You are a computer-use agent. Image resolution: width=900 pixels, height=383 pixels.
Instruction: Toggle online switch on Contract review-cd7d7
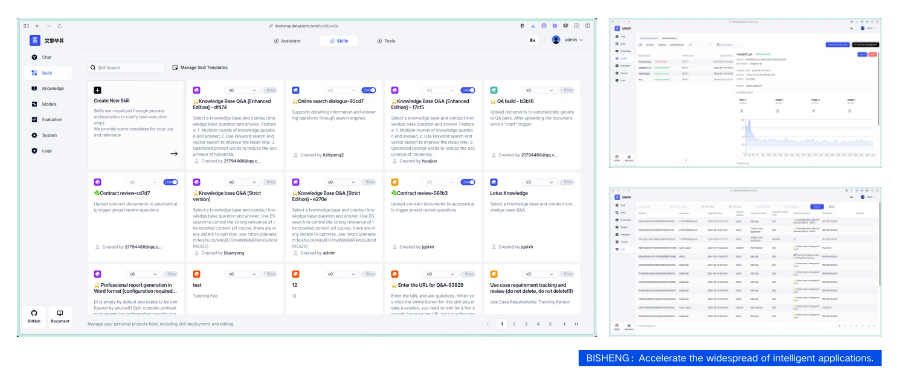[x=170, y=182]
